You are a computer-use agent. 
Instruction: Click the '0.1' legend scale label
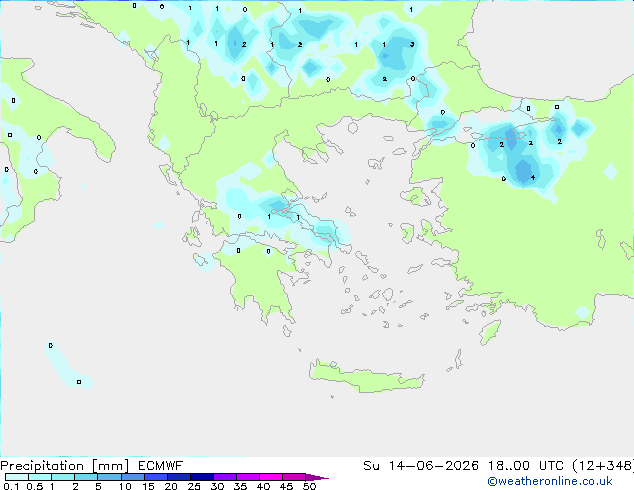coord(11,486)
